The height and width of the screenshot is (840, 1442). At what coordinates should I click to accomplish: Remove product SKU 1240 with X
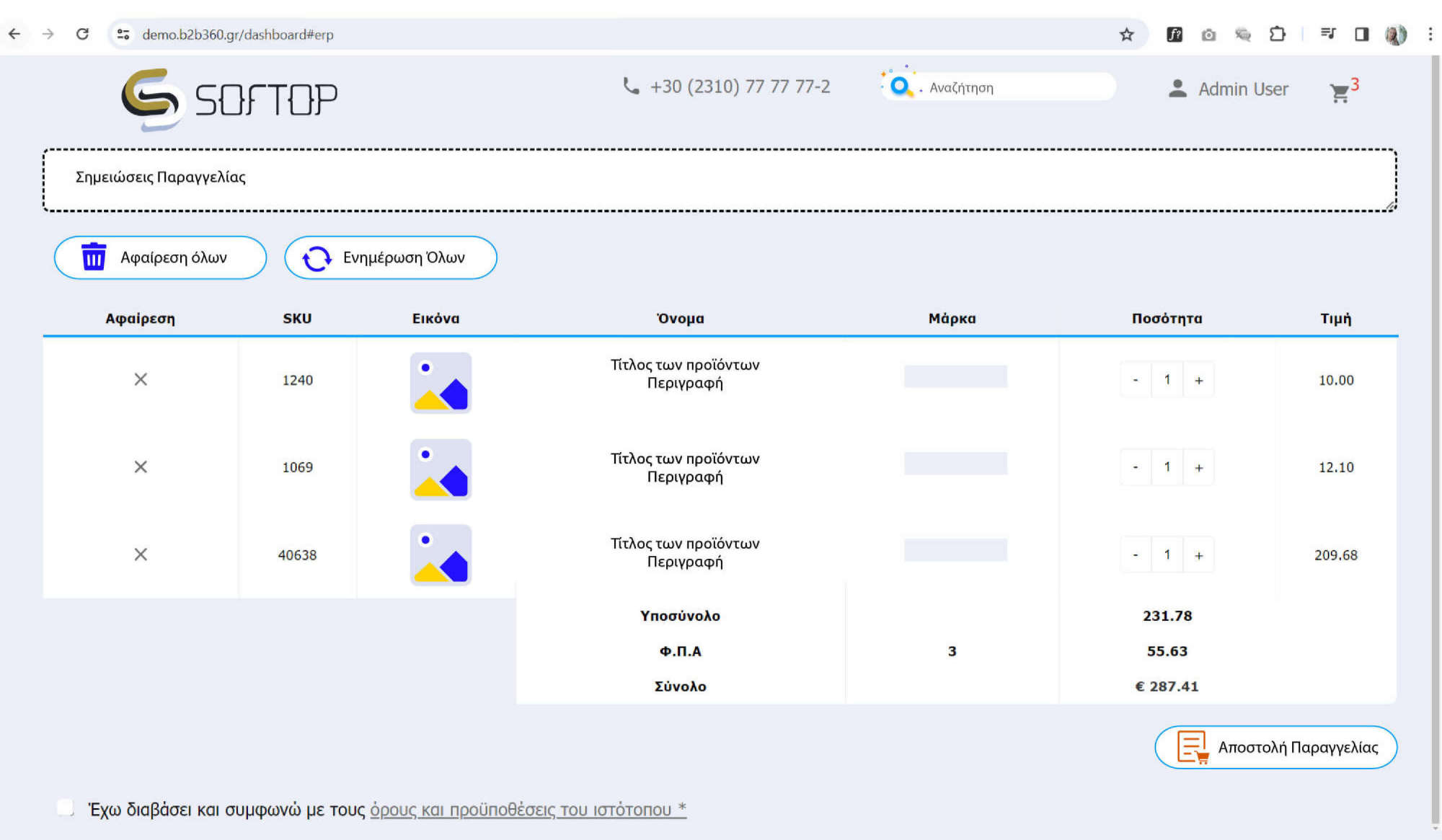click(141, 379)
